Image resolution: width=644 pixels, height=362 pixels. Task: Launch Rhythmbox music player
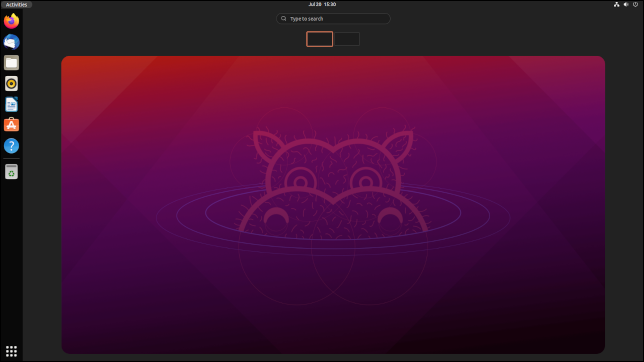tap(12, 84)
